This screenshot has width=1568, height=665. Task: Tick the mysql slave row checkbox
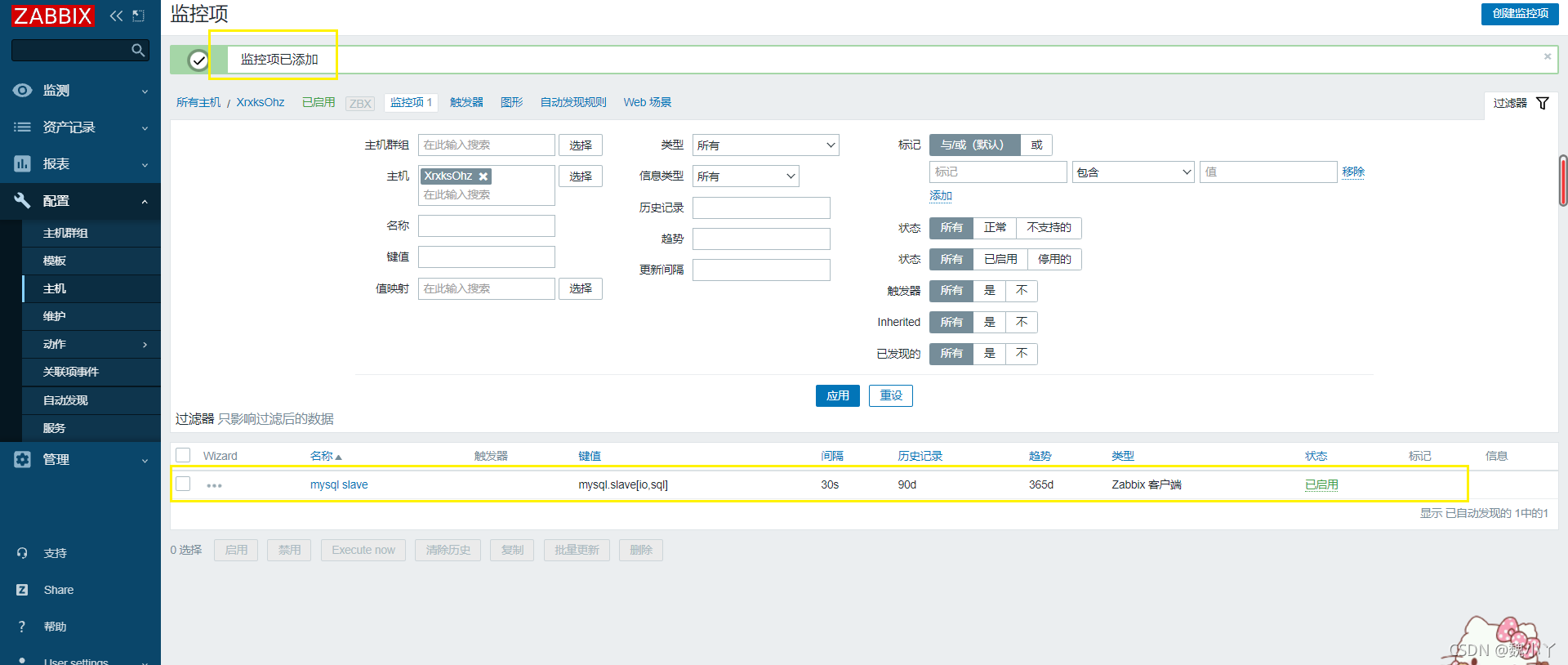pos(183,484)
